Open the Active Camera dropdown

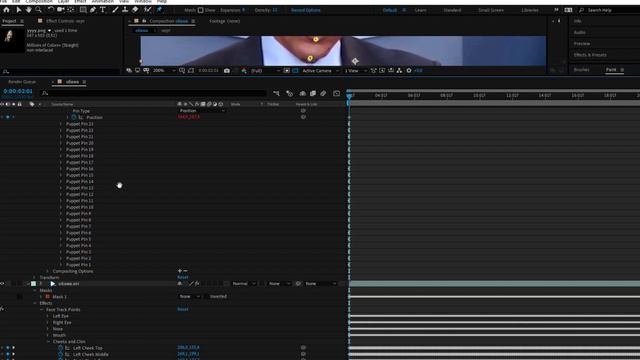[320, 71]
